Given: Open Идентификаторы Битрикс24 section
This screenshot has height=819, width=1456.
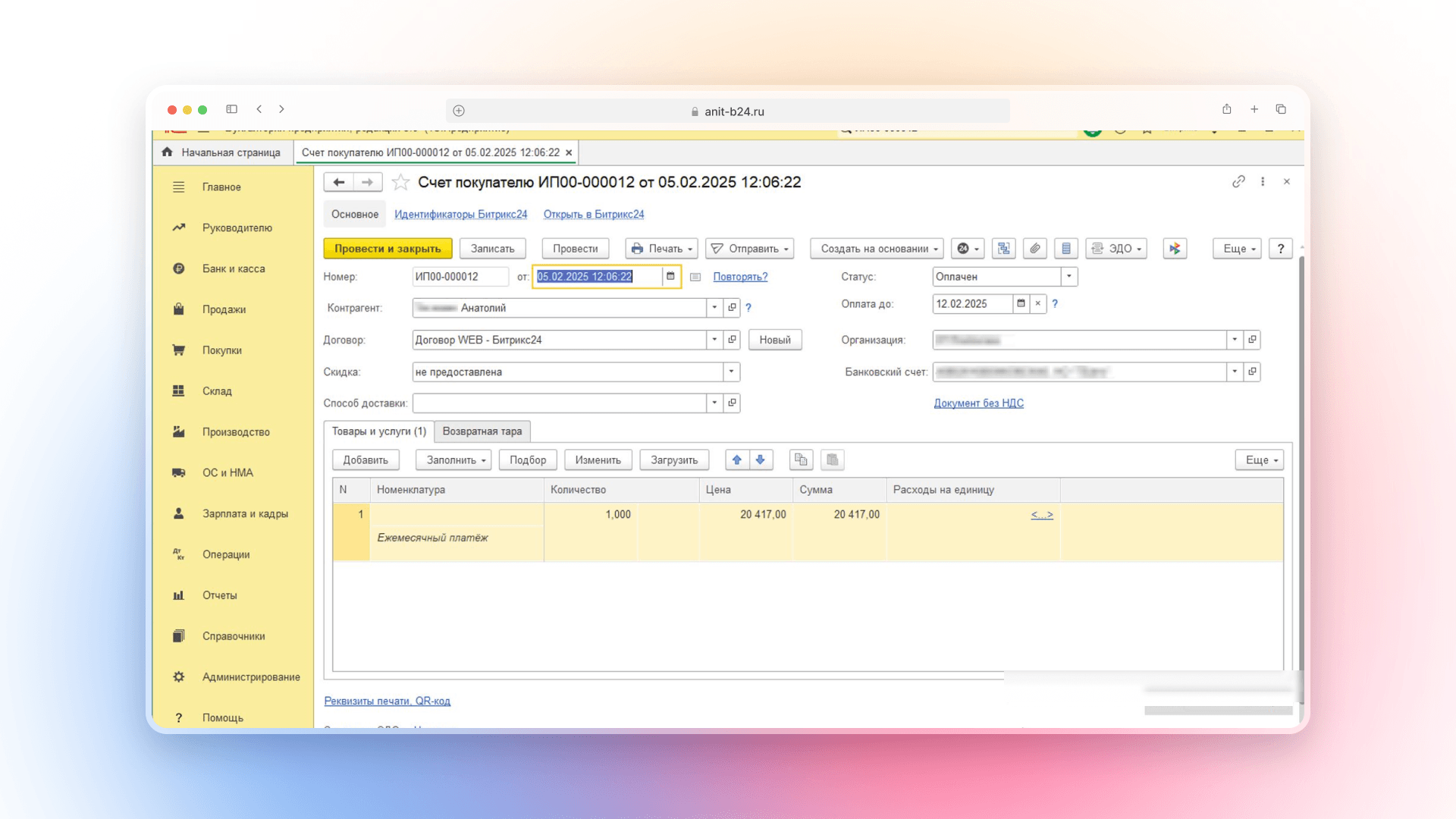Looking at the screenshot, I should [x=460, y=215].
